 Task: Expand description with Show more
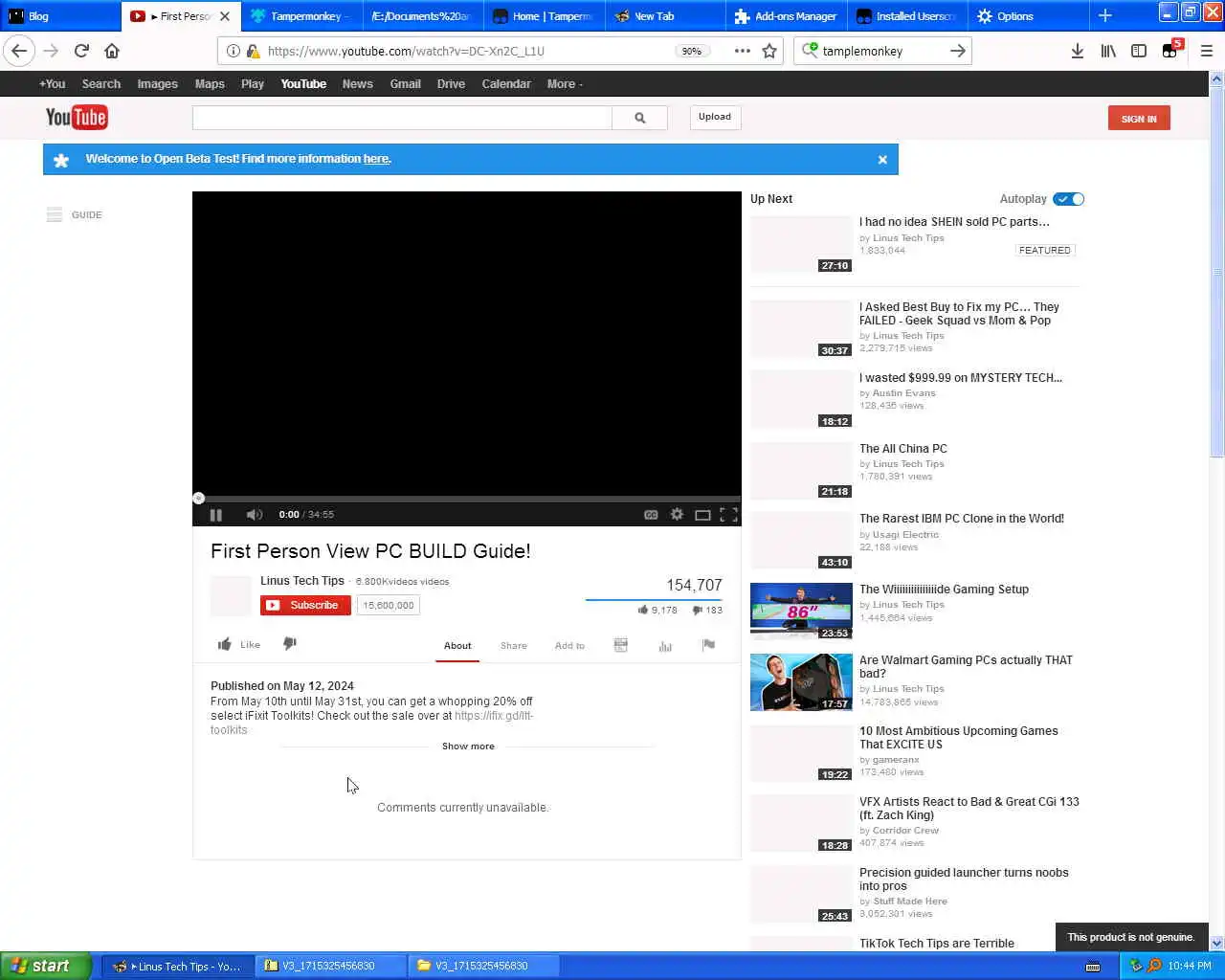point(468,746)
